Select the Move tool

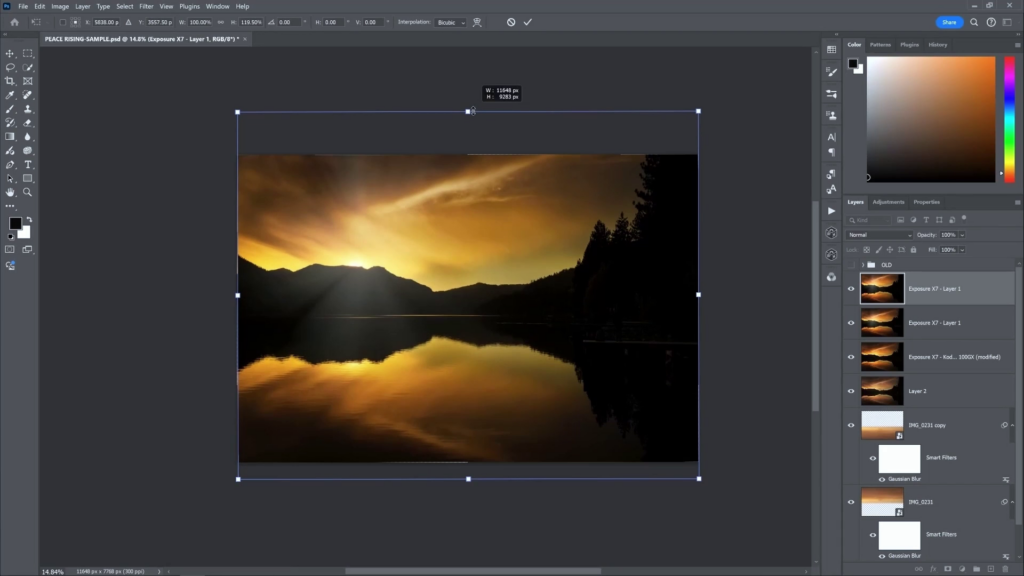pyautogui.click(x=10, y=53)
